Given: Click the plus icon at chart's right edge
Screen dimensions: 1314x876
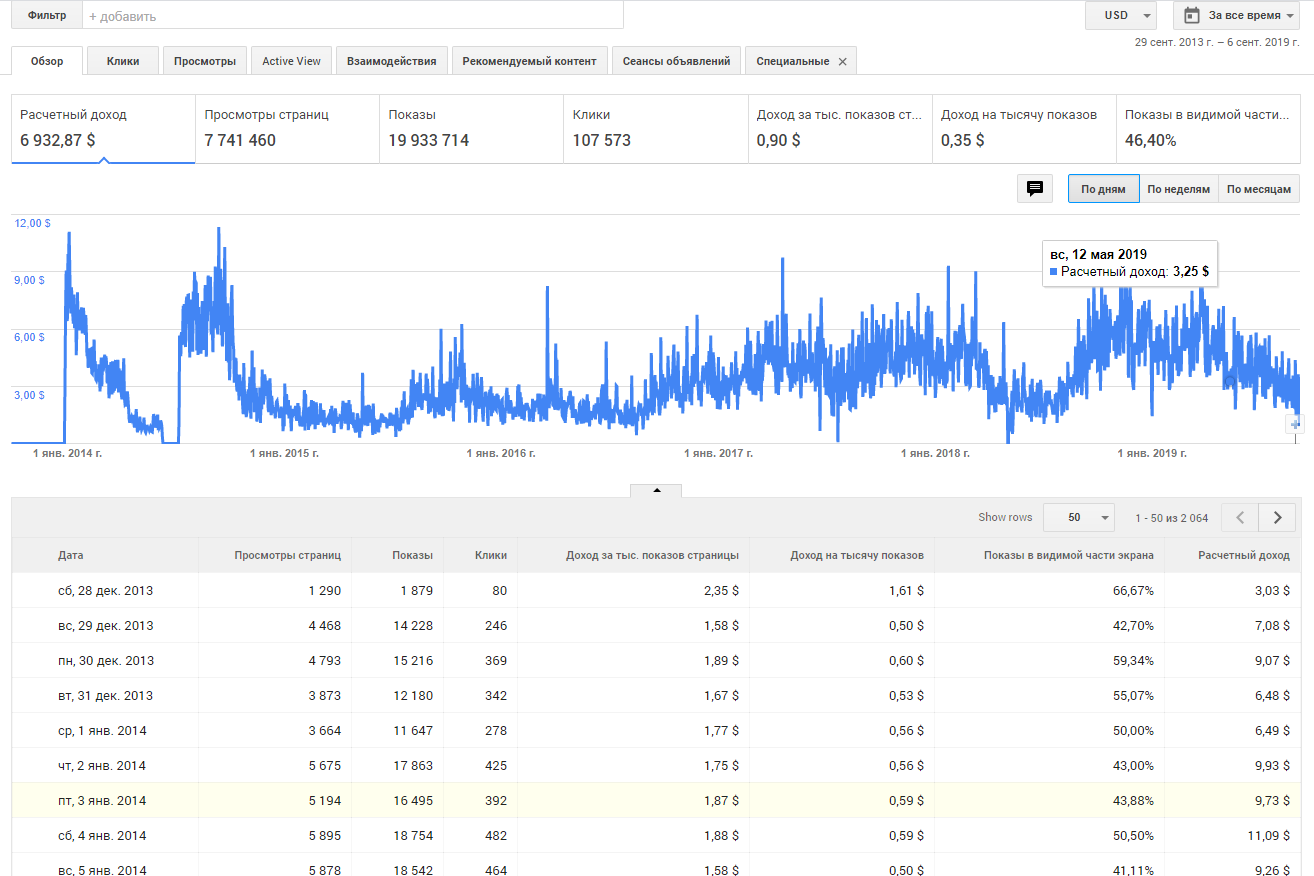Looking at the screenshot, I should tap(1297, 424).
